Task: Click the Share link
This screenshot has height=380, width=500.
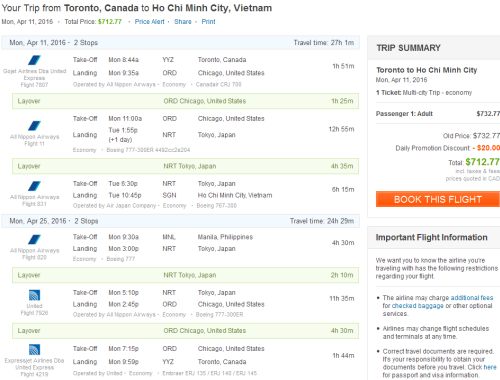Action: 183,22
